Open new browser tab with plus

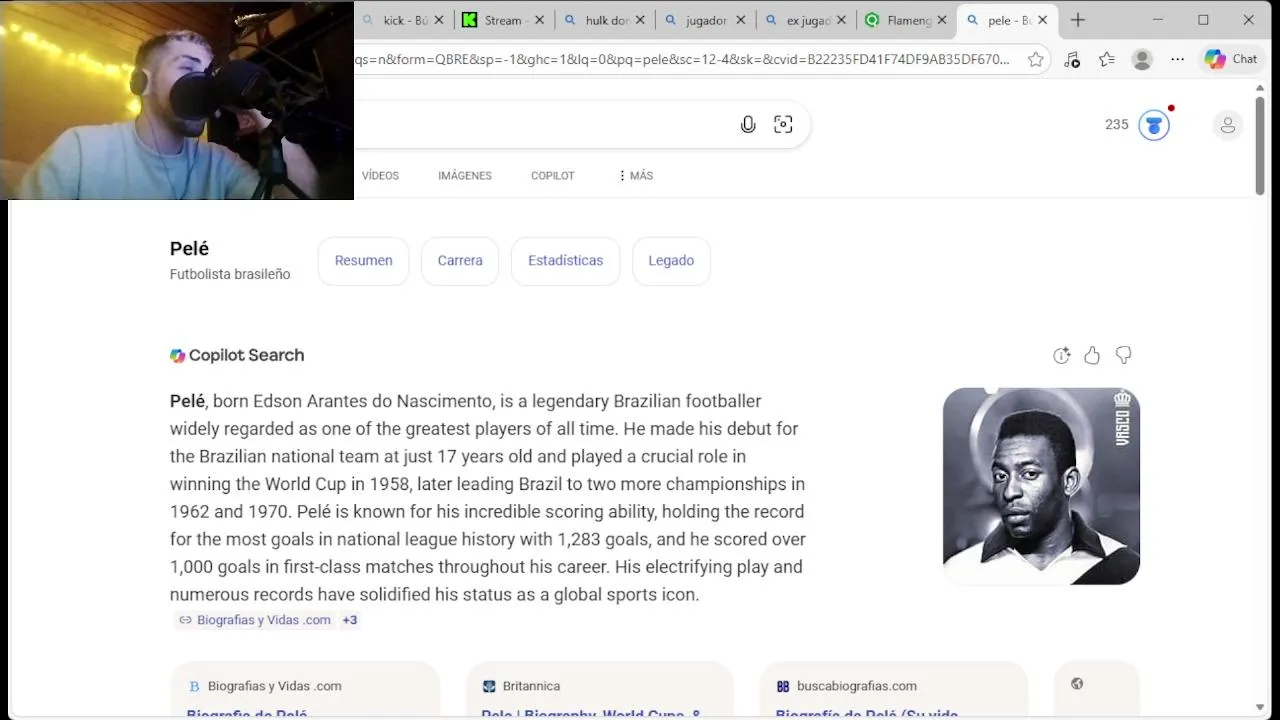tap(1078, 20)
